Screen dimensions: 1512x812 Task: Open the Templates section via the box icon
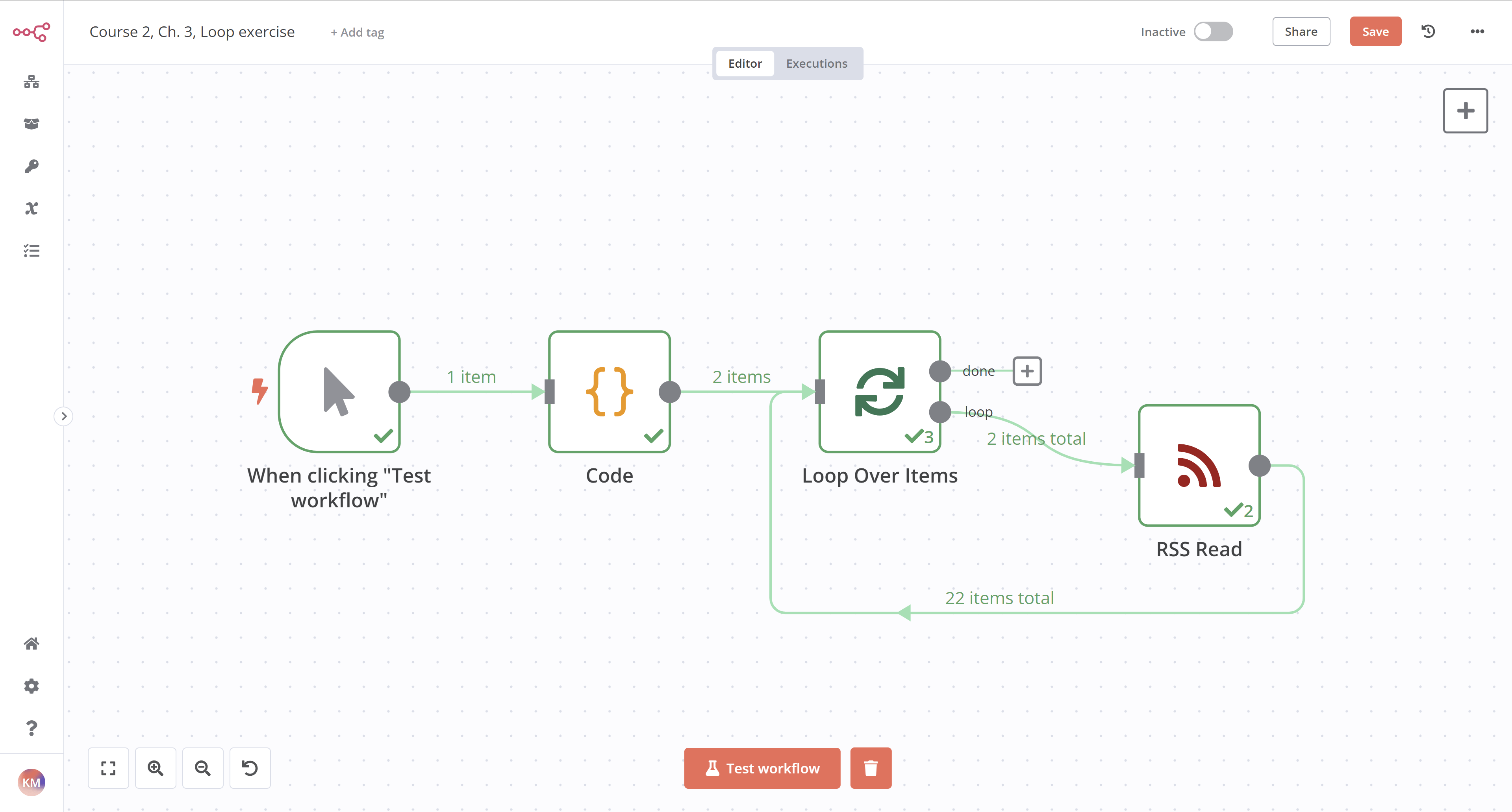pos(31,124)
